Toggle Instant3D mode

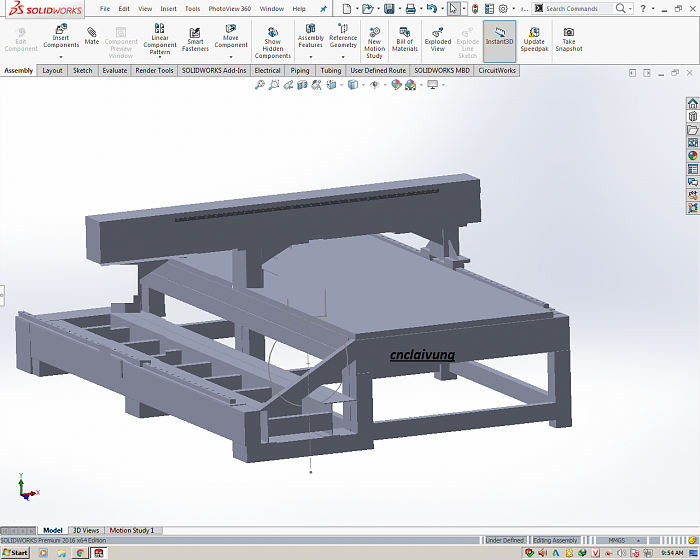tap(499, 41)
